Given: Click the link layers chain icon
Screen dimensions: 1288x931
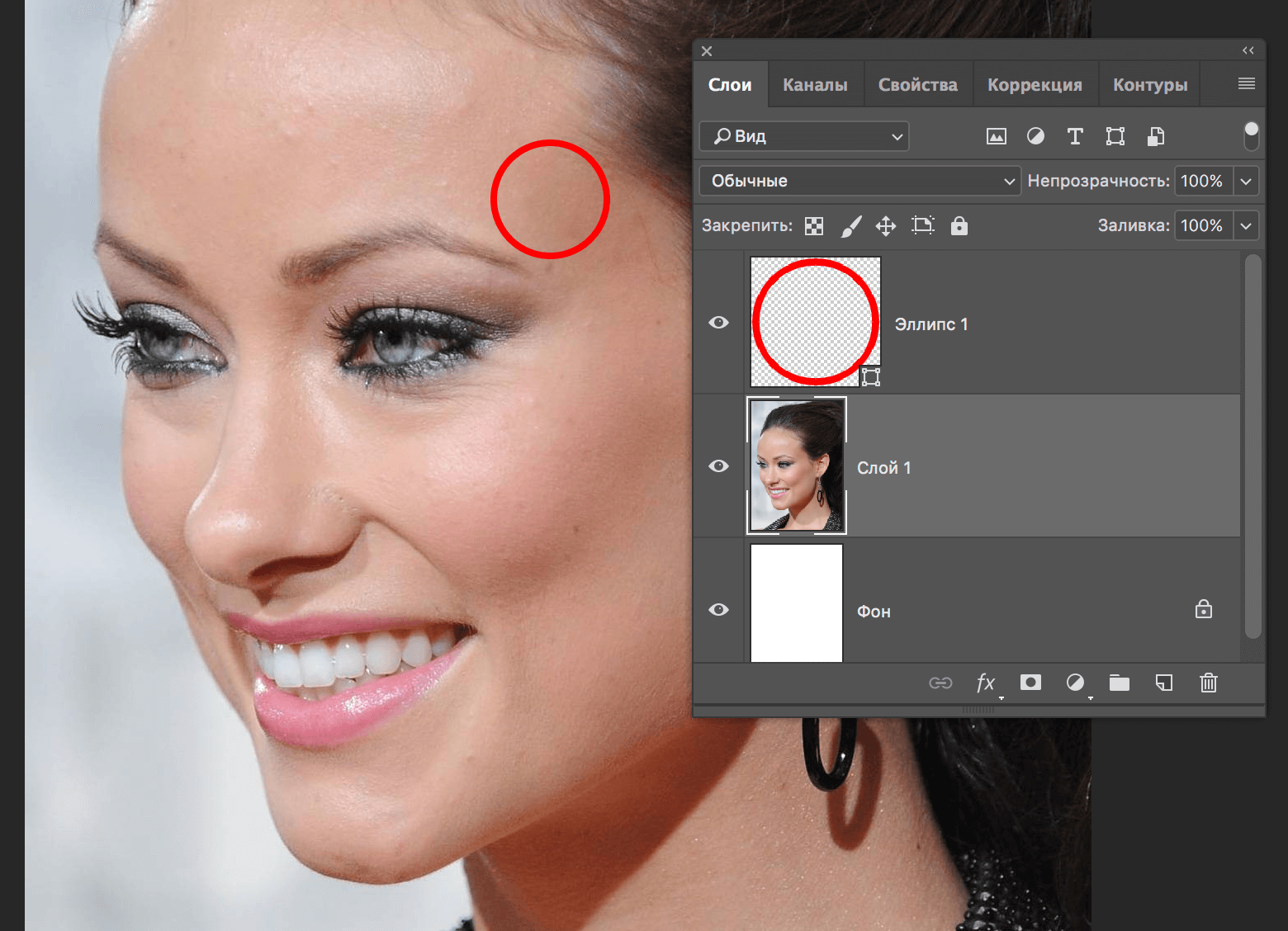Looking at the screenshot, I should tap(940, 683).
